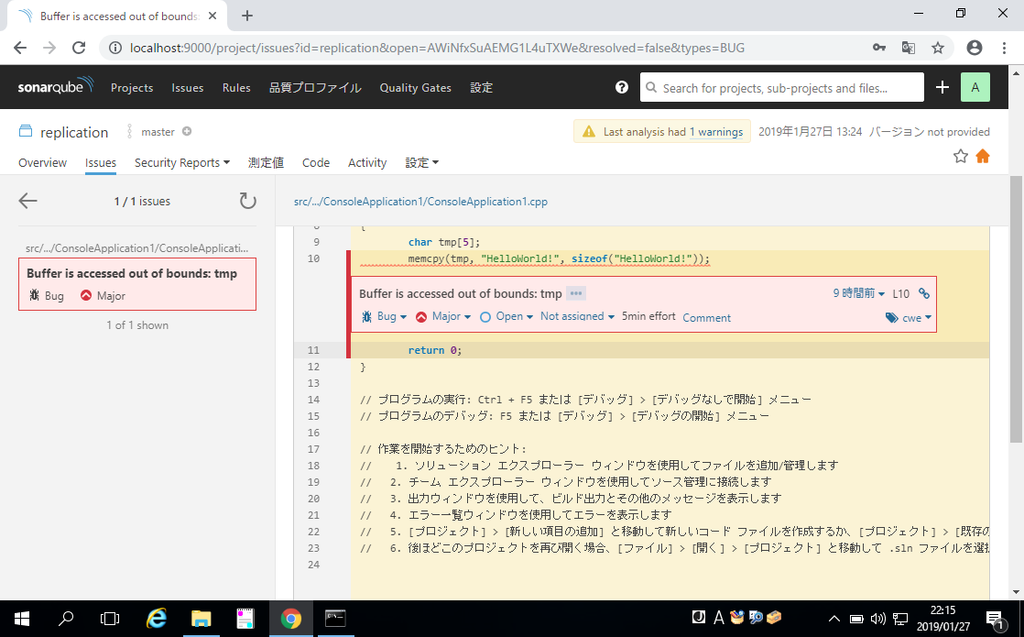The height and width of the screenshot is (637, 1024).
Task: Open Internet Explorer from taskbar
Action: (157, 618)
